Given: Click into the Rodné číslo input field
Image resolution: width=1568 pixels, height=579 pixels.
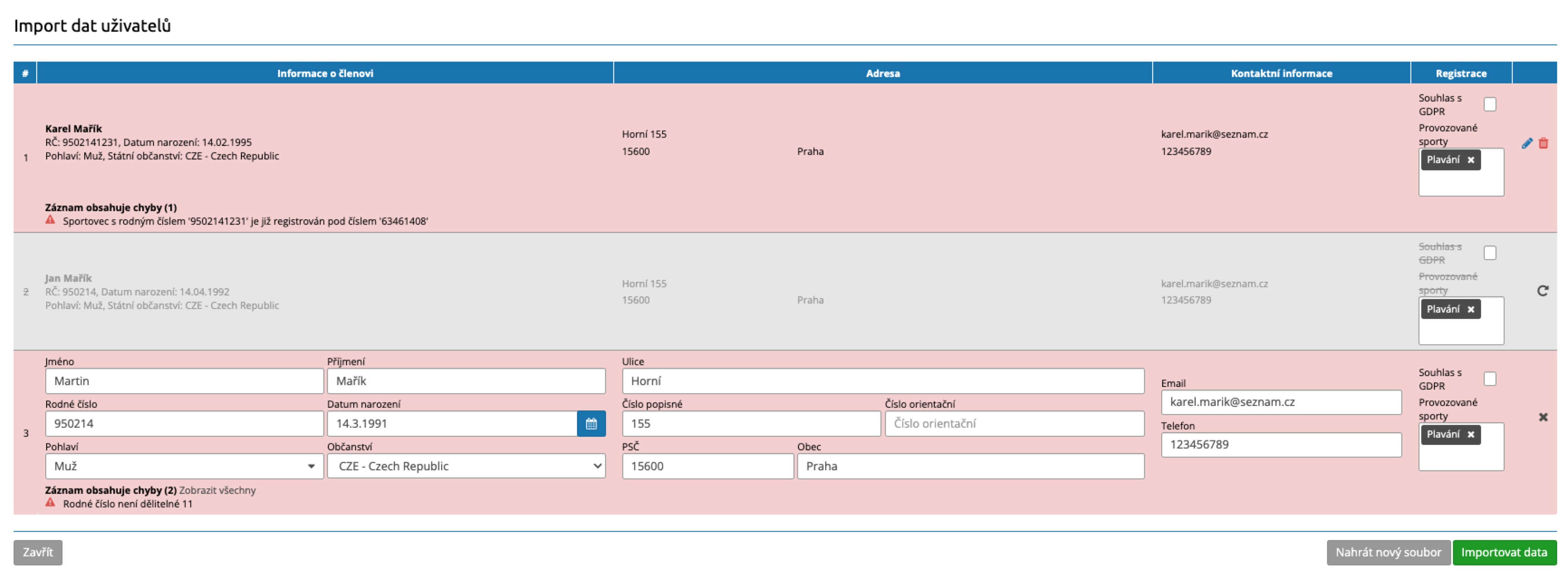Looking at the screenshot, I should [184, 424].
